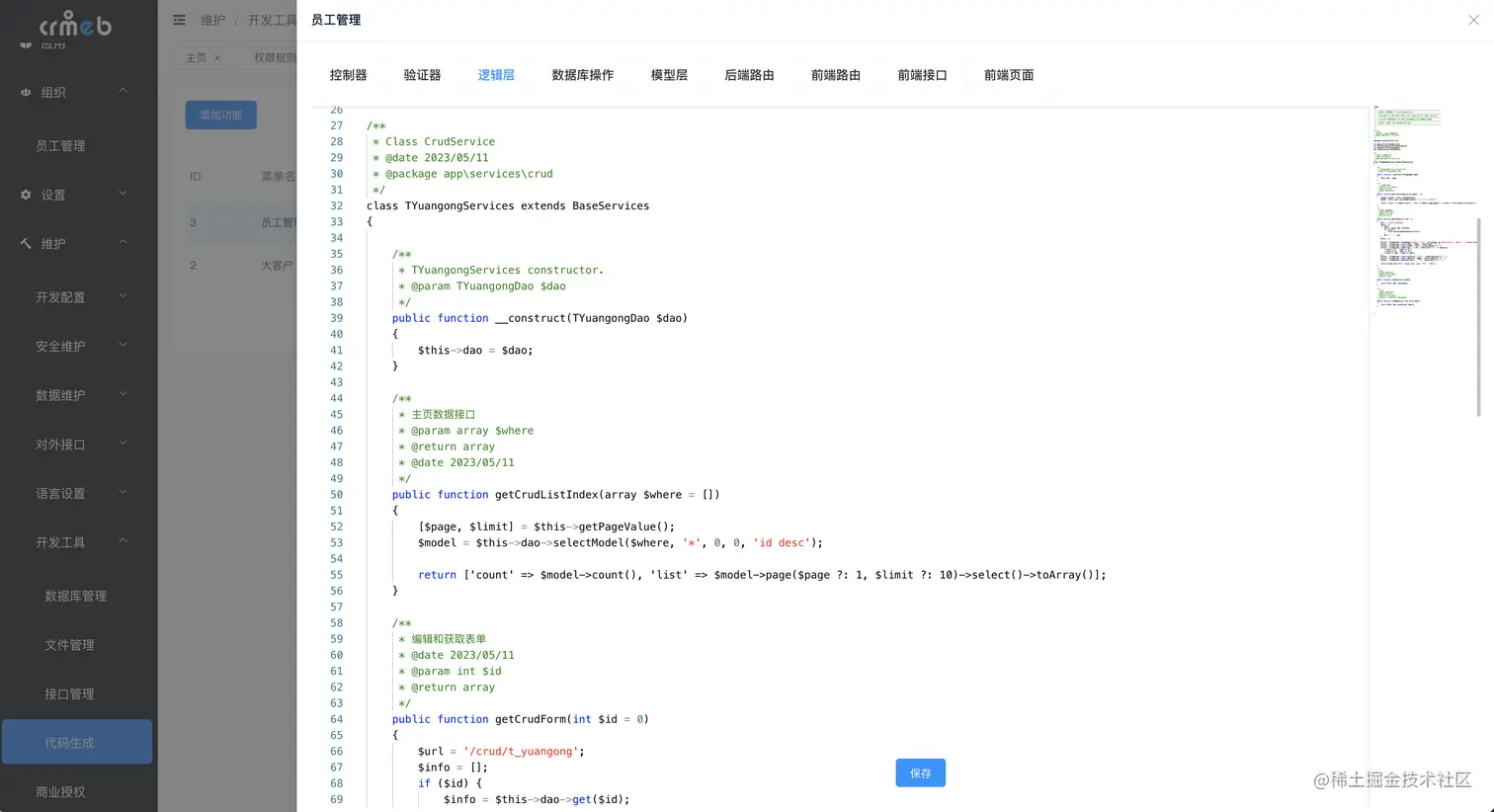Image resolution: width=1494 pixels, height=812 pixels.
Task: Switch to the 控制器 tab
Action: tap(348, 75)
